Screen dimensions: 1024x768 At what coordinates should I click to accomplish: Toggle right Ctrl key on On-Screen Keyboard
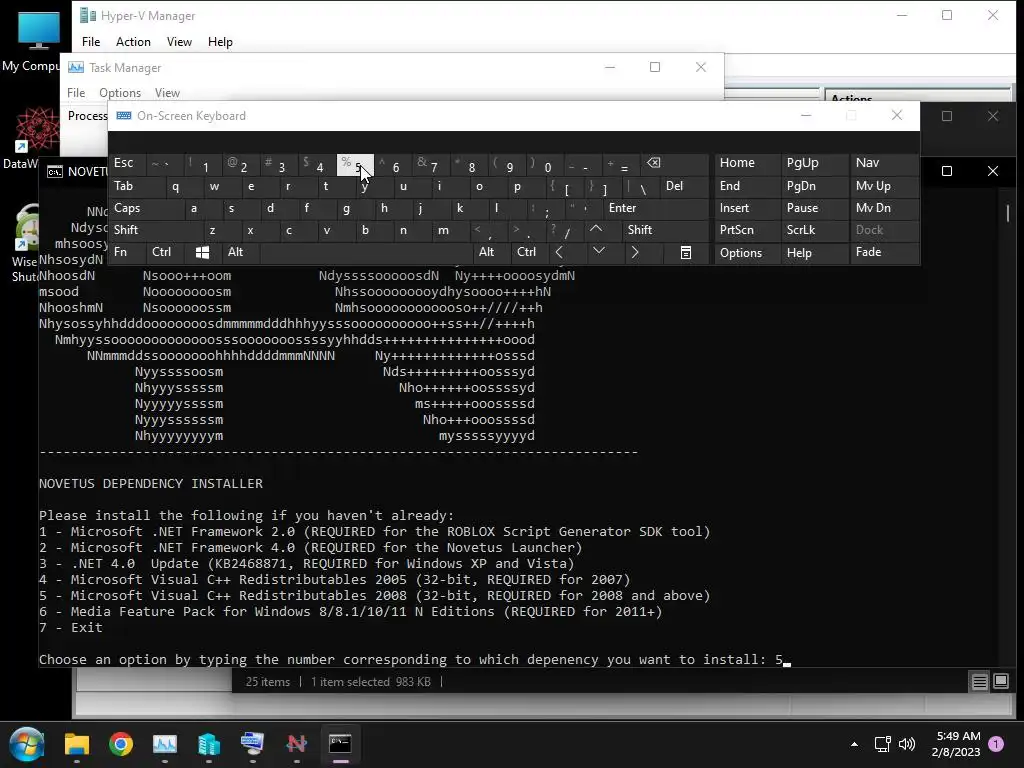click(526, 252)
